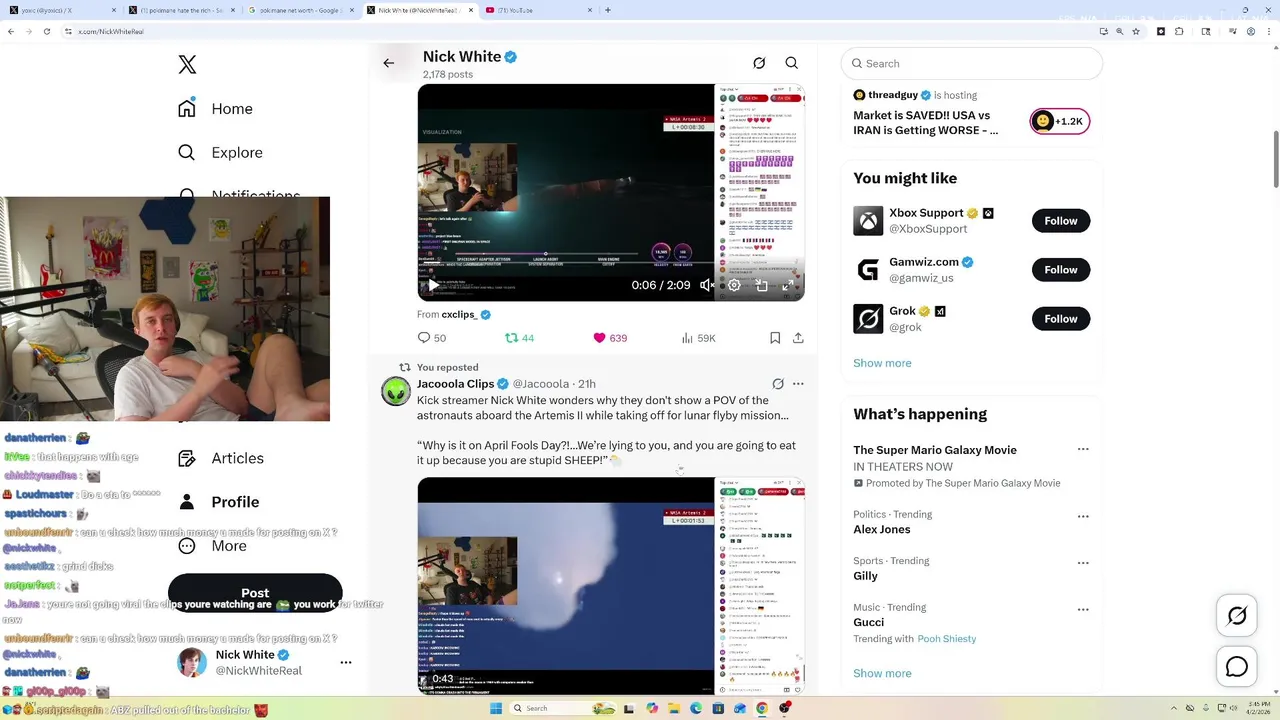
Task: Search this profile's posts via magnifier icon
Action: pos(792,63)
